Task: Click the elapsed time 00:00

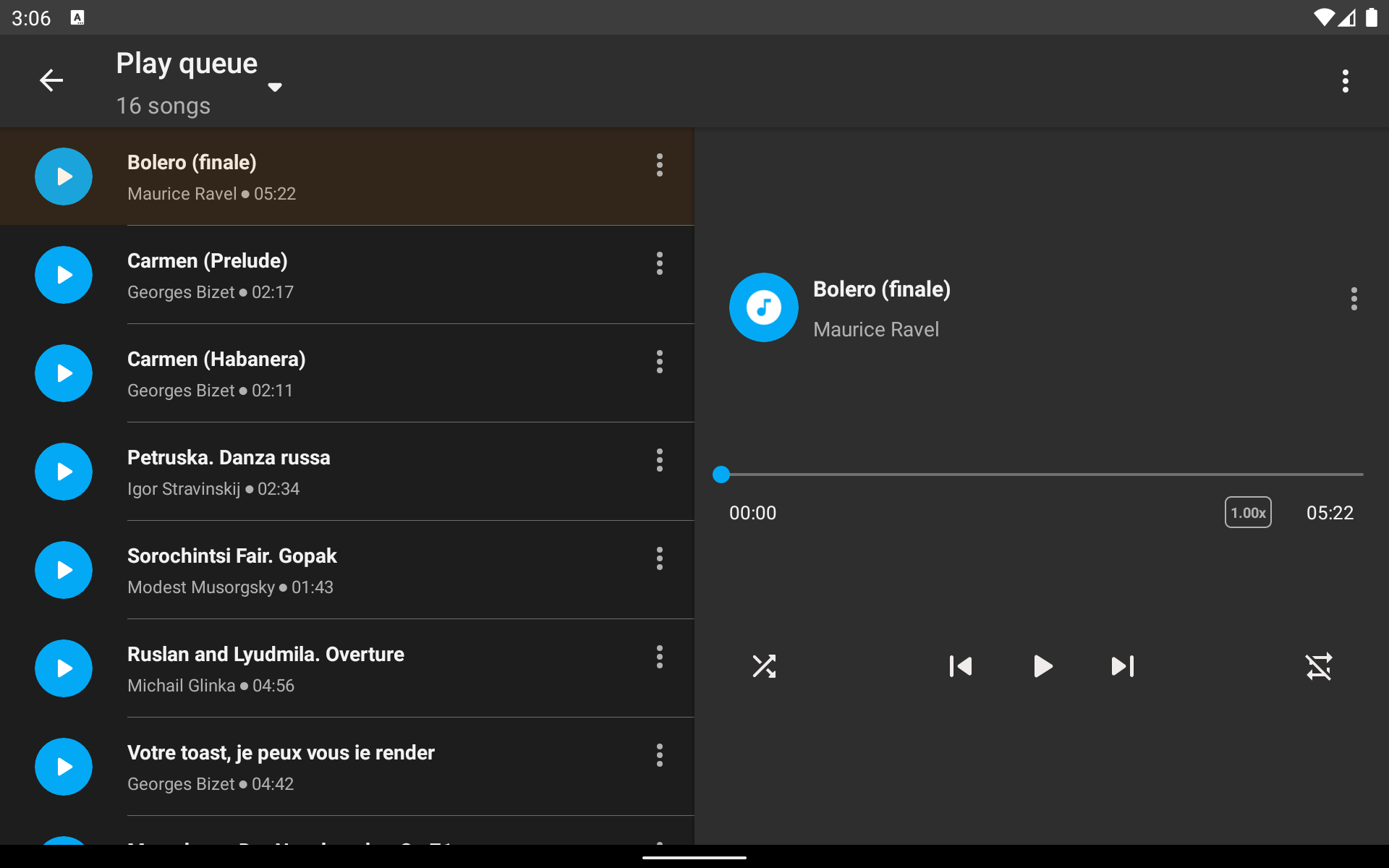Action: point(752,513)
